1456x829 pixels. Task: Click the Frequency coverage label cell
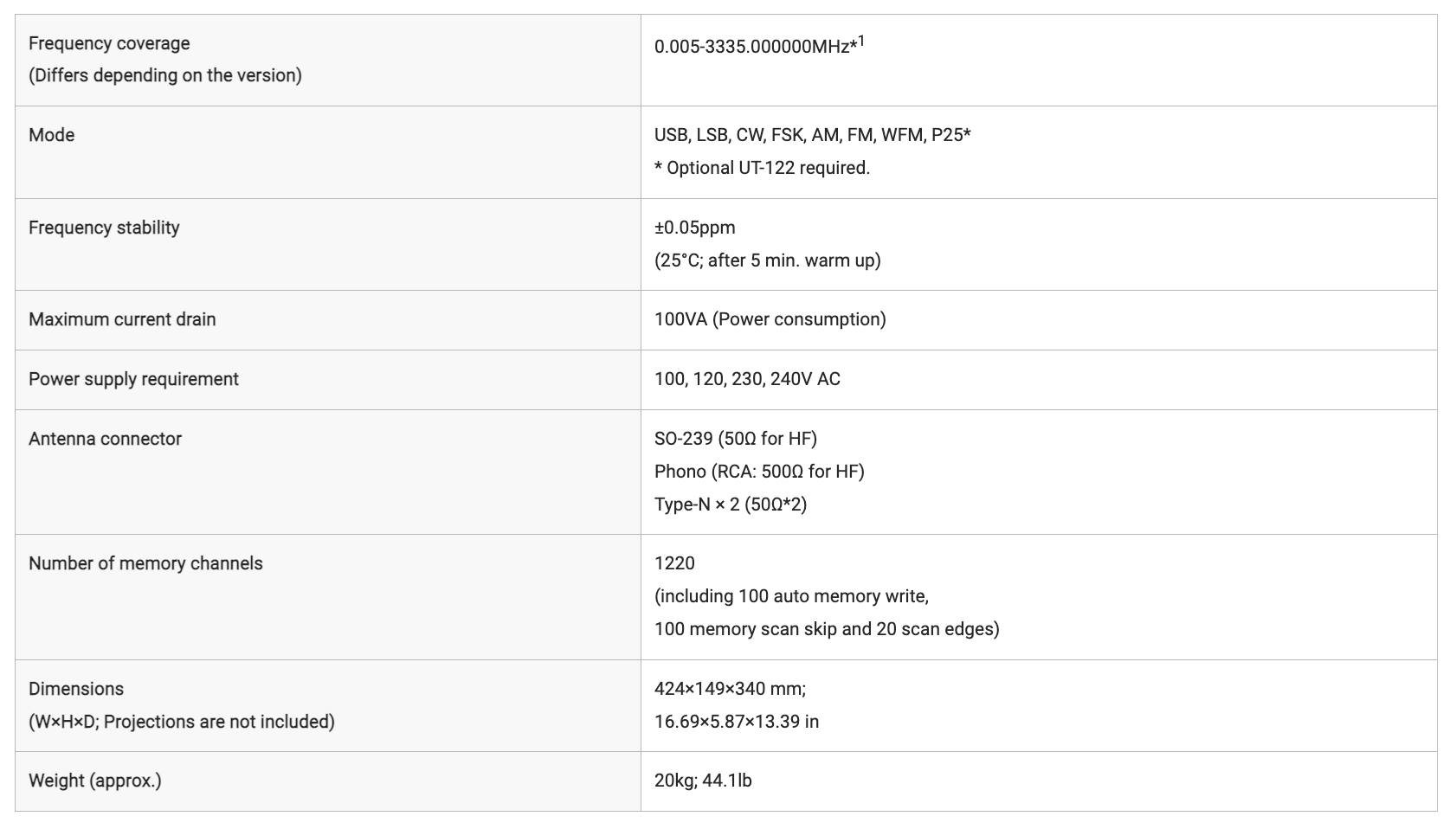(x=327, y=60)
